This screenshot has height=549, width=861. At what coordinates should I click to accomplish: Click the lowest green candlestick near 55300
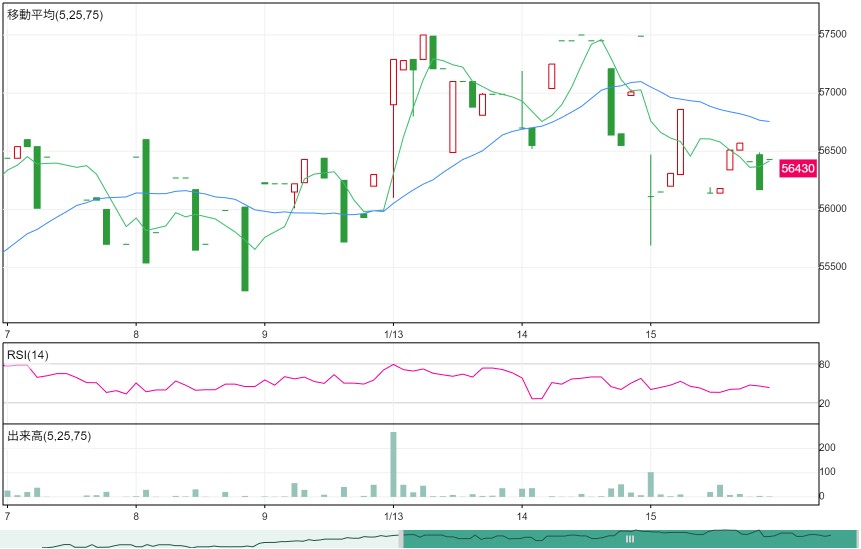coord(245,249)
